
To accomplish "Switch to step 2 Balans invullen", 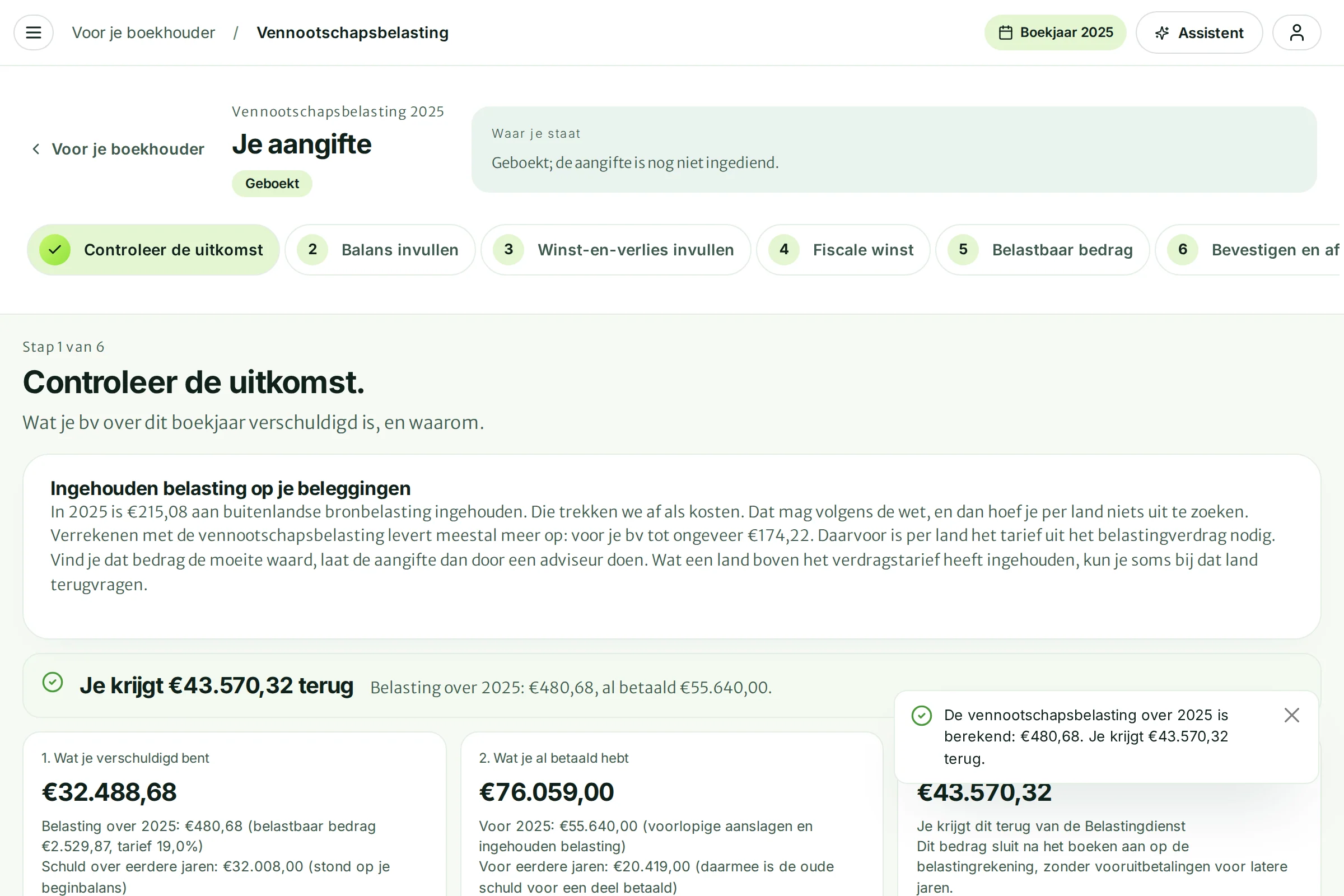I will (x=380, y=250).
